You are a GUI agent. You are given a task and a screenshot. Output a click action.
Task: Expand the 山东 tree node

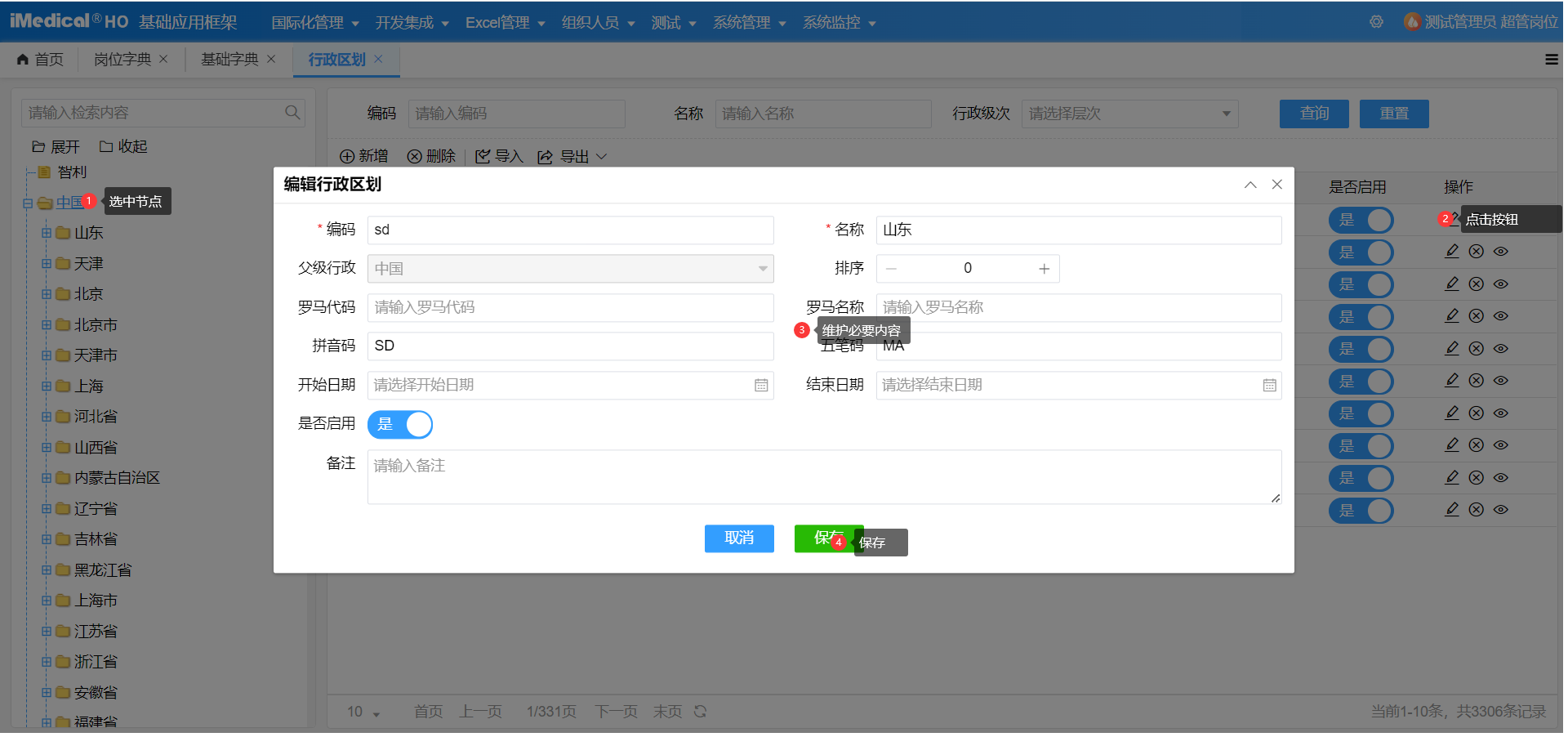coord(47,233)
